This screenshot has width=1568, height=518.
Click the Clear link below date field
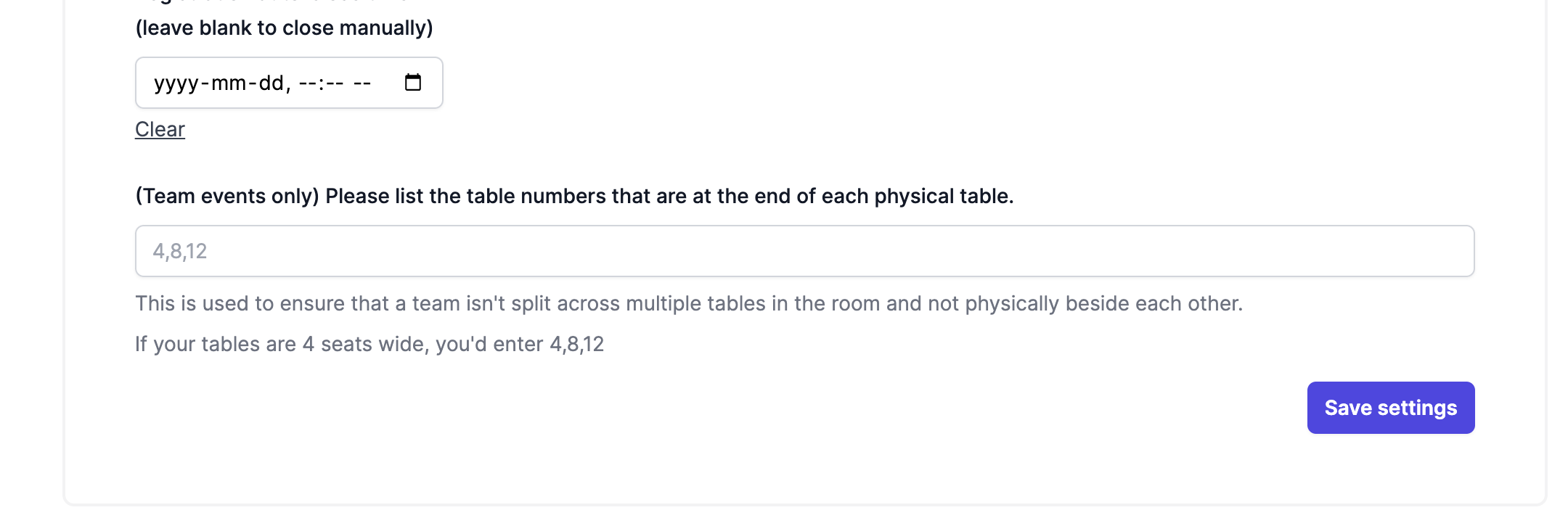tap(160, 129)
